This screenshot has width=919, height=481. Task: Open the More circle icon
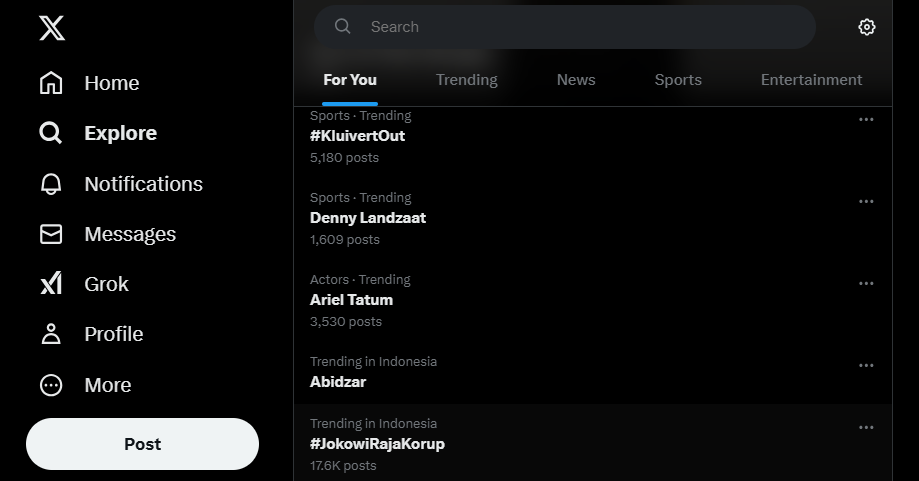pos(51,385)
